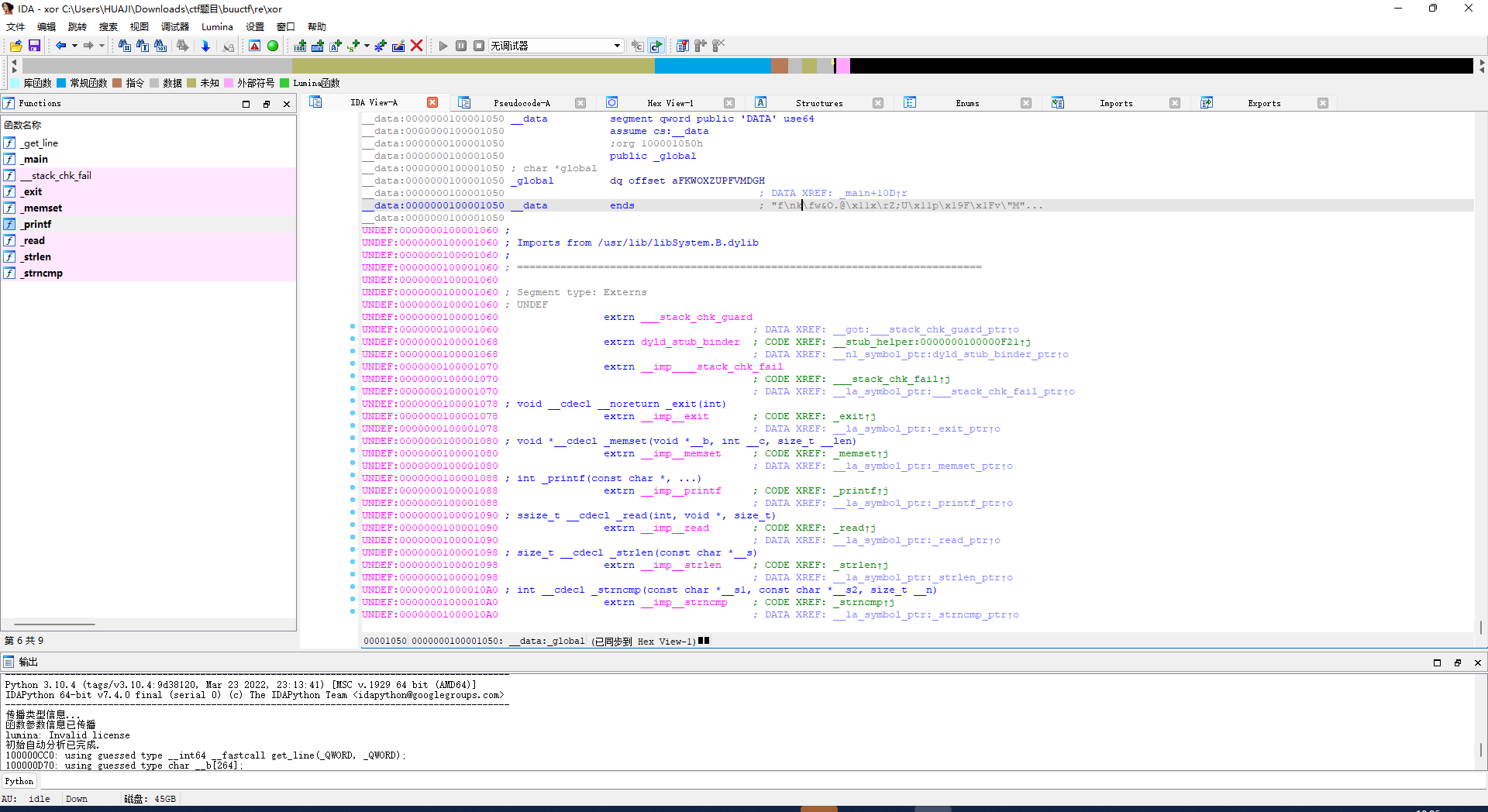Open the structure variable dropdown arrow

pos(367,46)
